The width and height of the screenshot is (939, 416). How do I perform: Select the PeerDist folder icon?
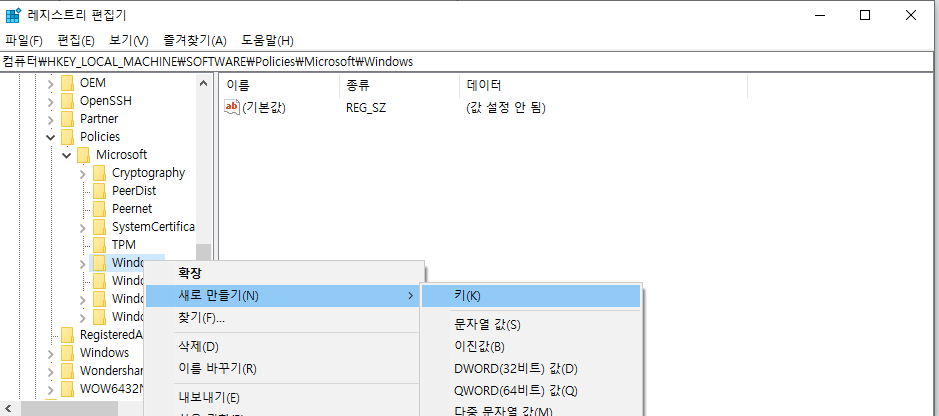(100, 191)
